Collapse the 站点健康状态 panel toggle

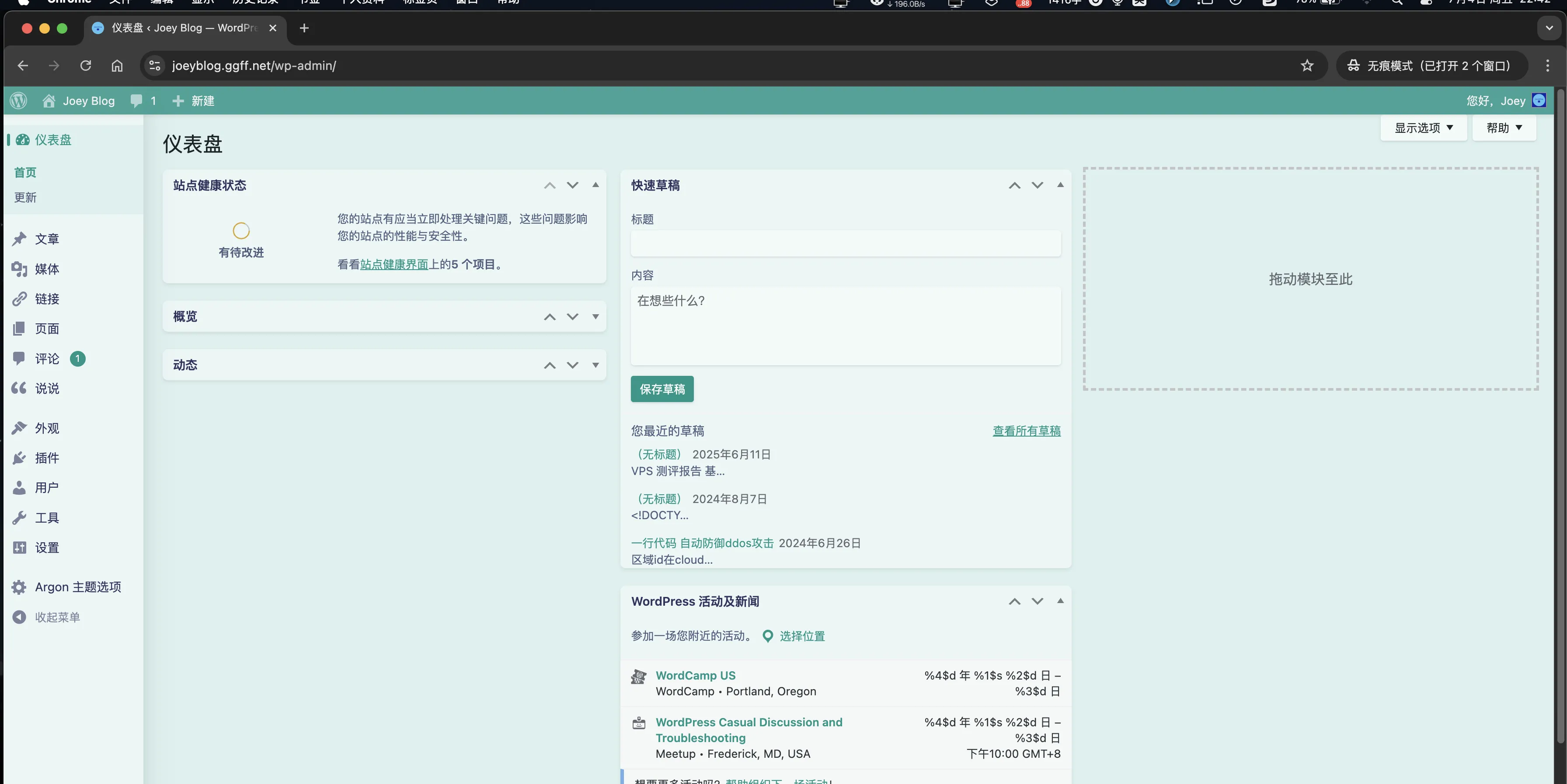tap(595, 185)
